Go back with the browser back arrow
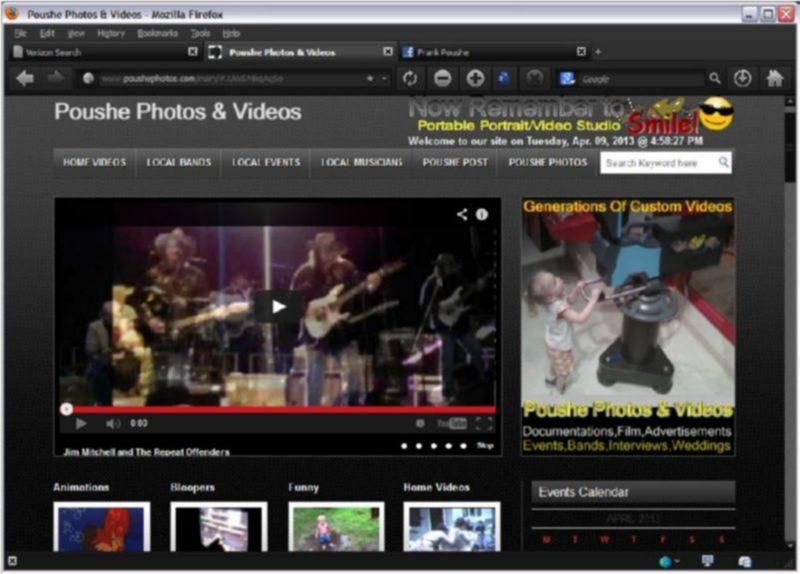Viewport: 800px width, 574px height. pyautogui.click(x=24, y=79)
